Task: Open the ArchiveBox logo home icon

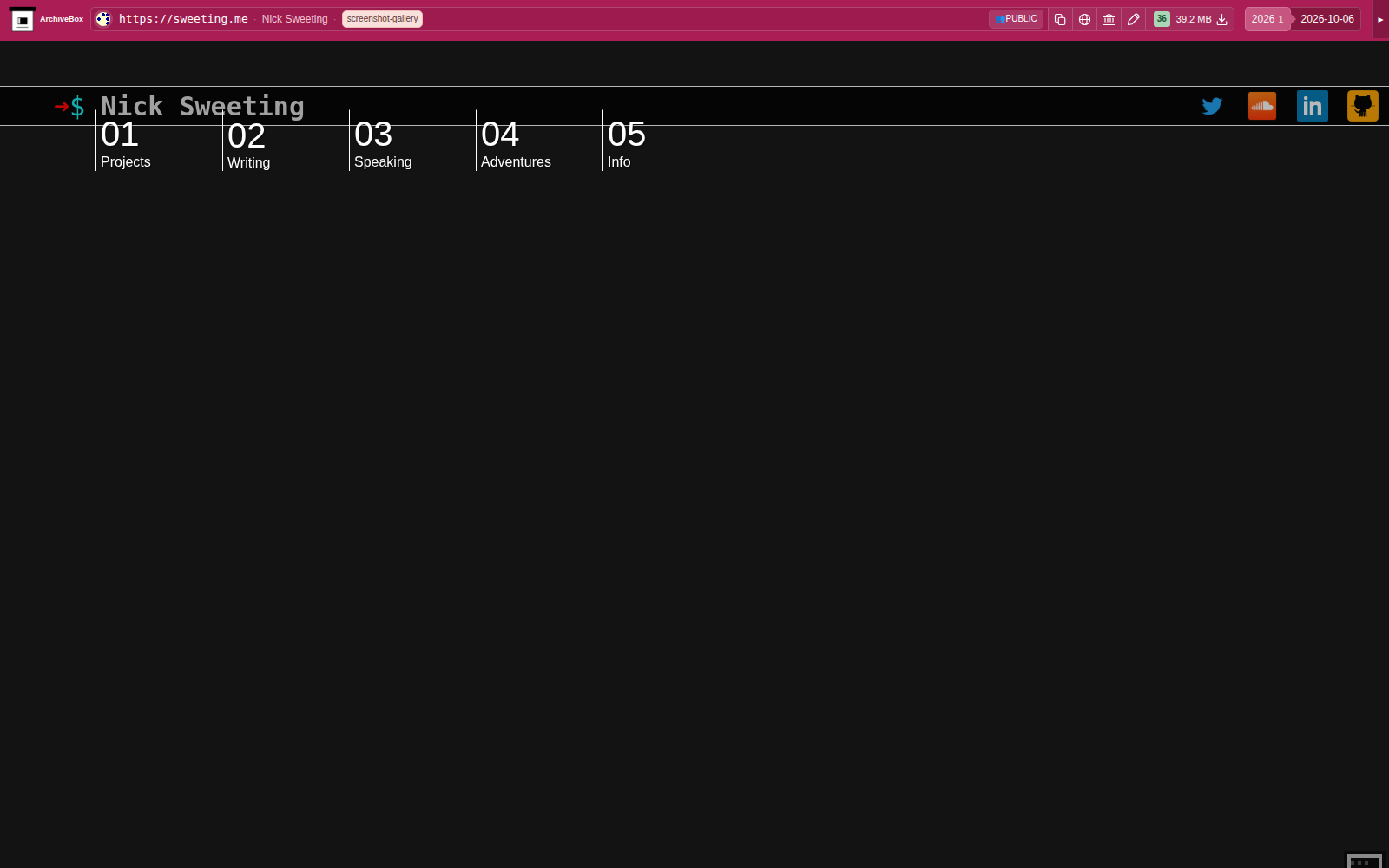Action: click(x=23, y=19)
